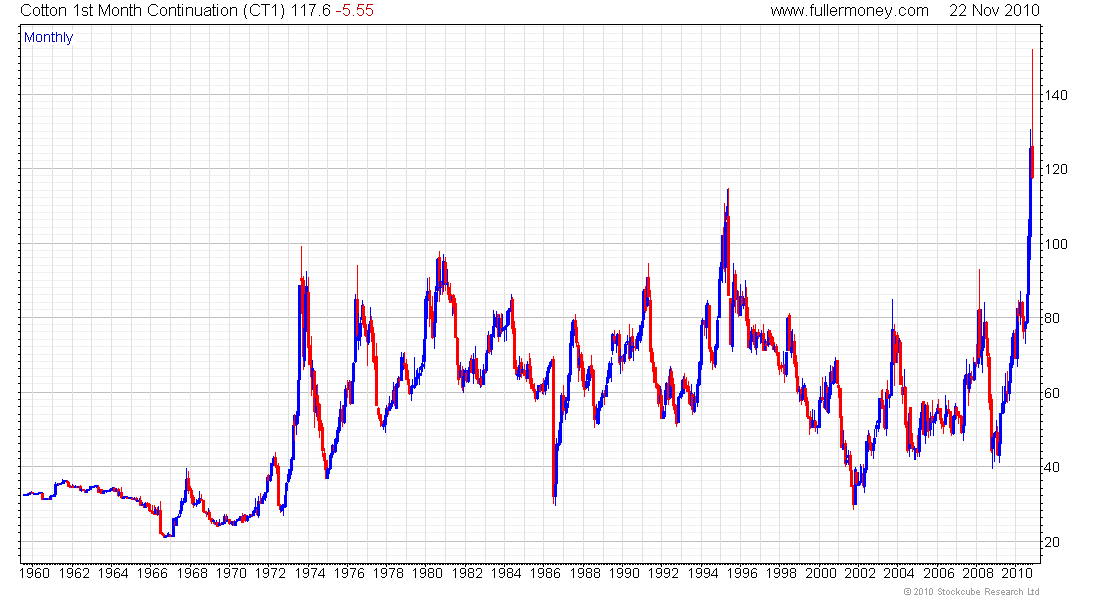Click the 1982 year label

[467, 573]
